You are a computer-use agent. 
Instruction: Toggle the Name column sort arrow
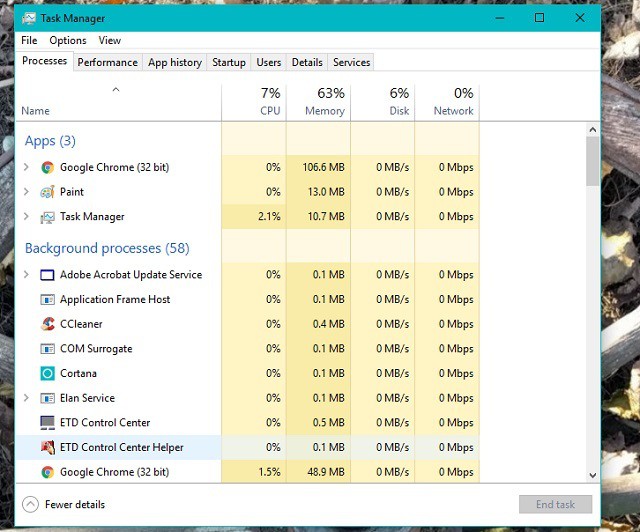click(x=116, y=90)
